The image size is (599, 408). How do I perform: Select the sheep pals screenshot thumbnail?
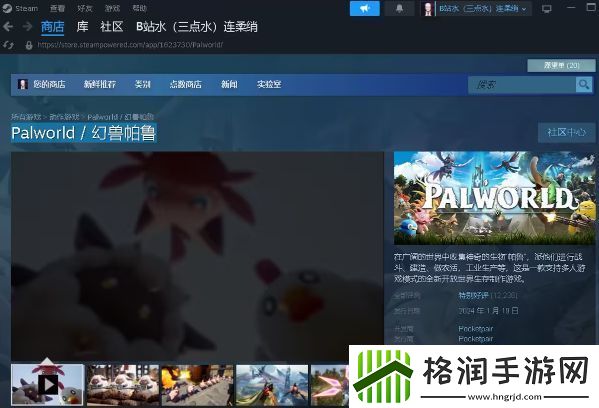coord(123,385)
